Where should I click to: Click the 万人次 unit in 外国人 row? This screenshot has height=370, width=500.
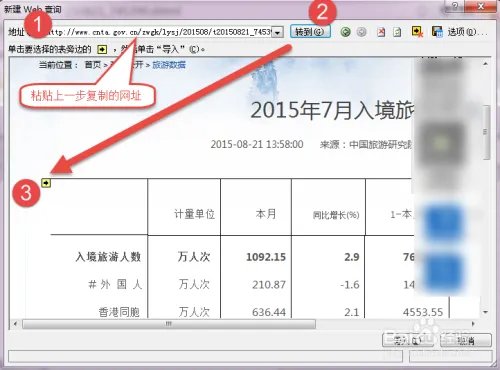pyautogui.click(x=194, y=284)
